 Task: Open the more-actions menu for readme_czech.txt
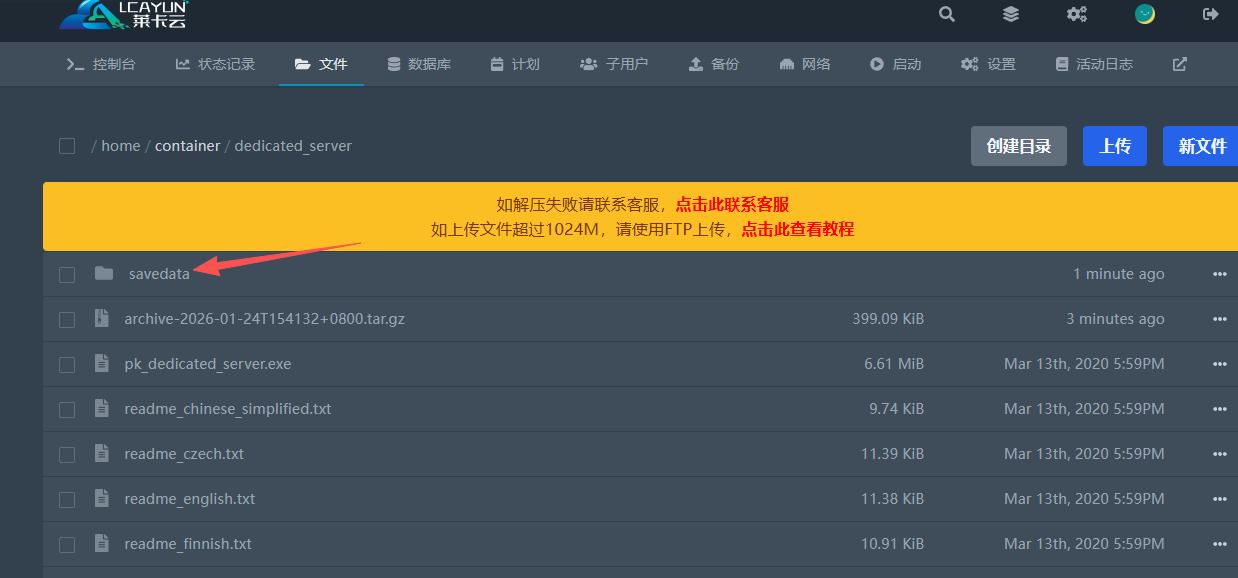(x=1219, y=454)
